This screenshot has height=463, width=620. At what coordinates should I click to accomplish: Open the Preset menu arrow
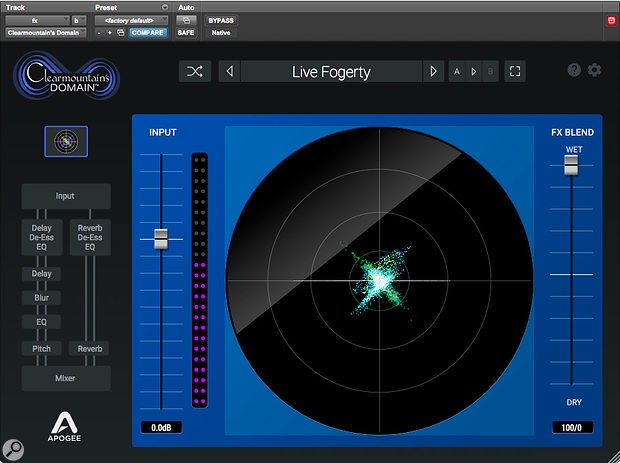(x=165, y=8)
